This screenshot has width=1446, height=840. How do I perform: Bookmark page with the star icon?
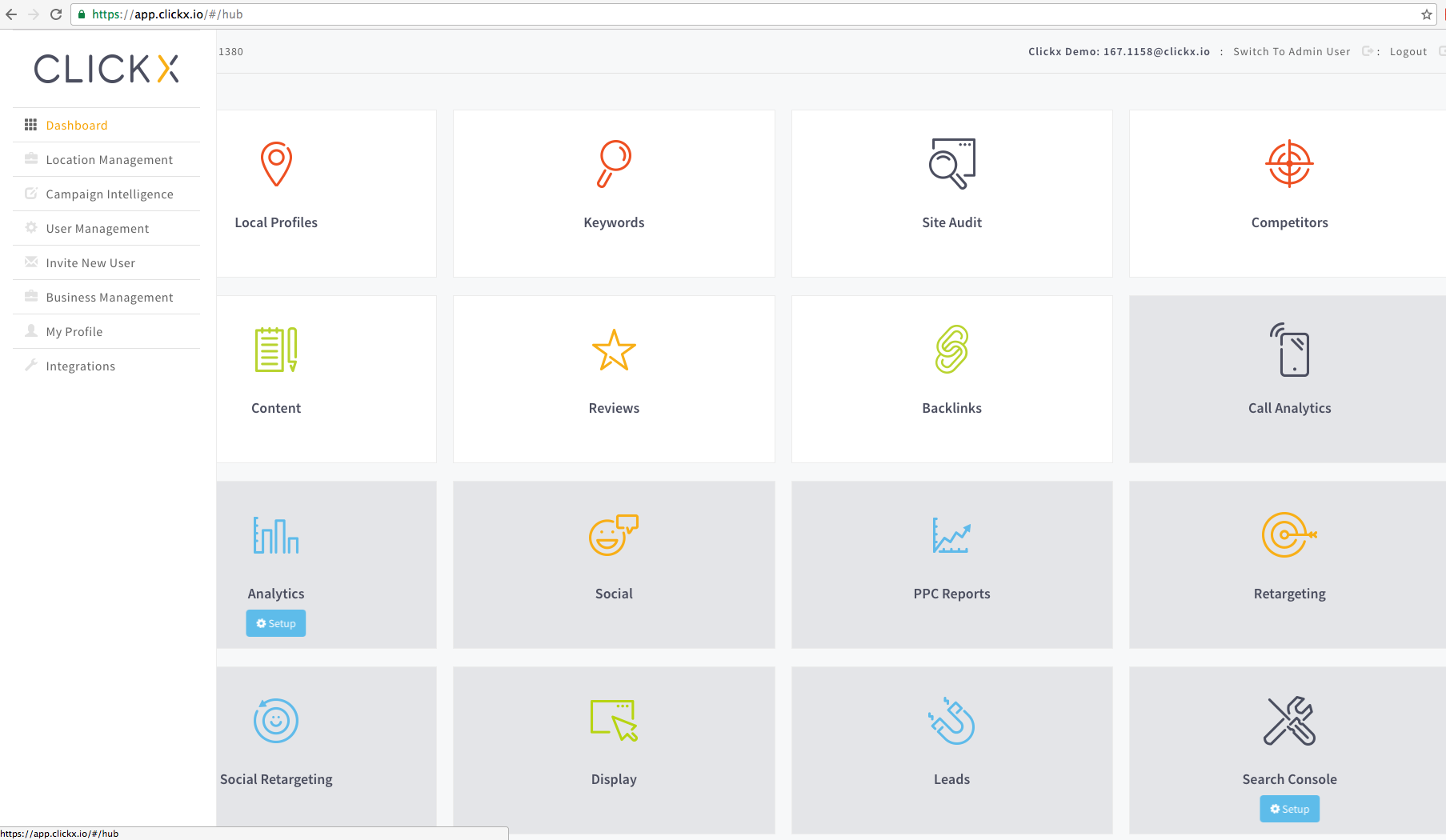1426,14
